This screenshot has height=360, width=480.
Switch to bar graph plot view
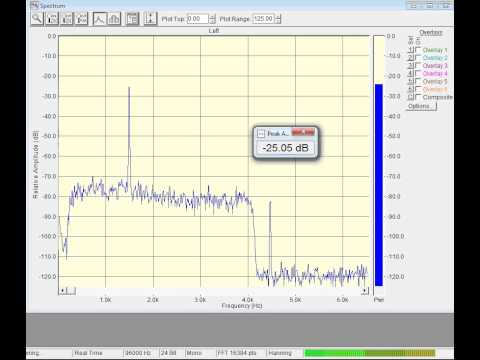(x=114, y=19)
